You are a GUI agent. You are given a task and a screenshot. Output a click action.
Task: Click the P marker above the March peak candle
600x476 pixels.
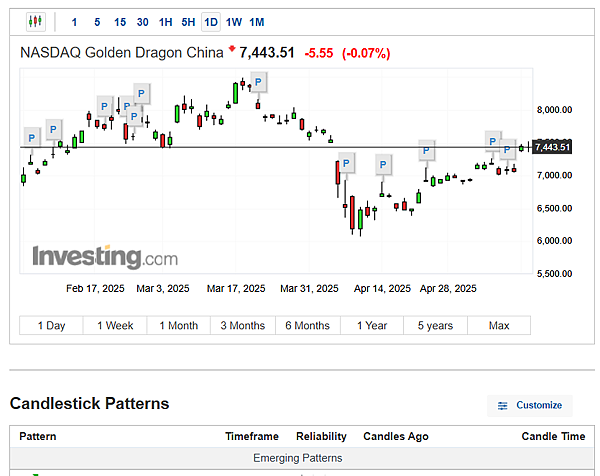pos(259,81)
